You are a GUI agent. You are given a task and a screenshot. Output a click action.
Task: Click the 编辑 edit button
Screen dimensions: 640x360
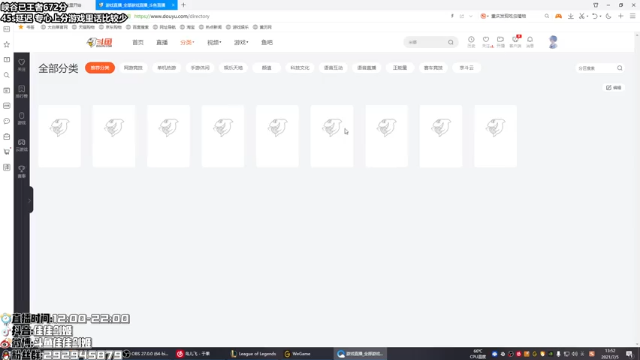pyautogui.click(x=613, y=88)
